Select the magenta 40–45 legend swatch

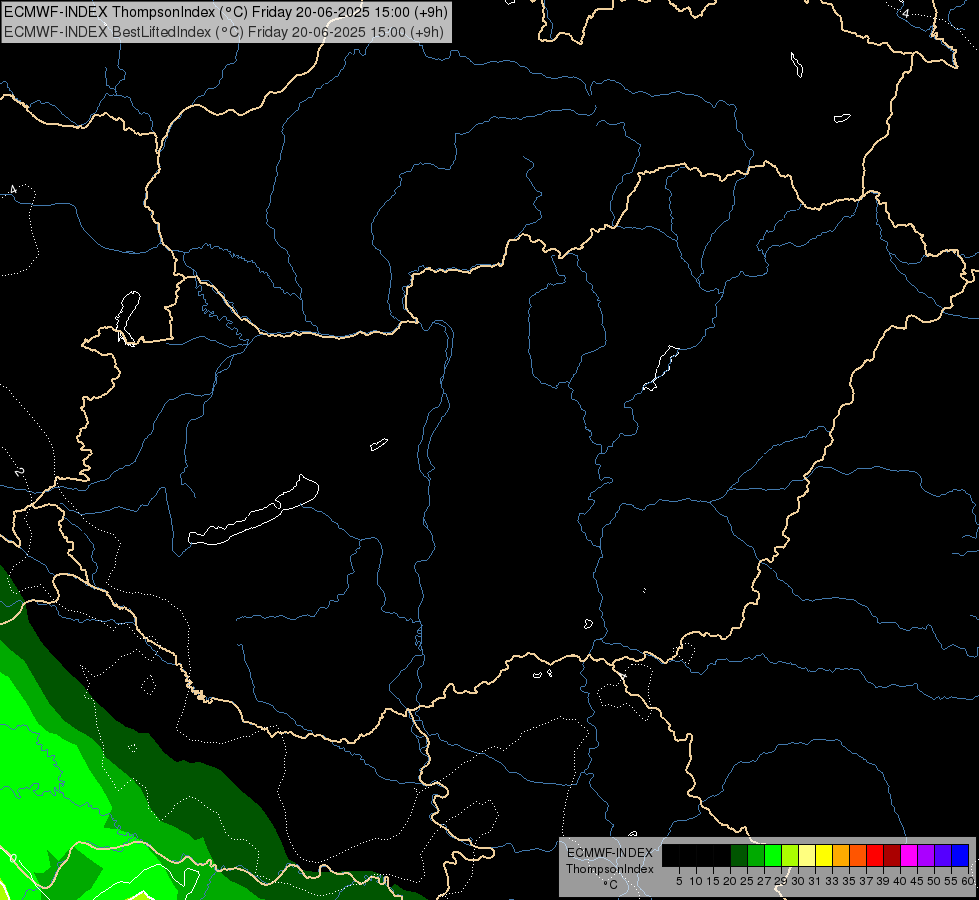[x=909, y=855]
